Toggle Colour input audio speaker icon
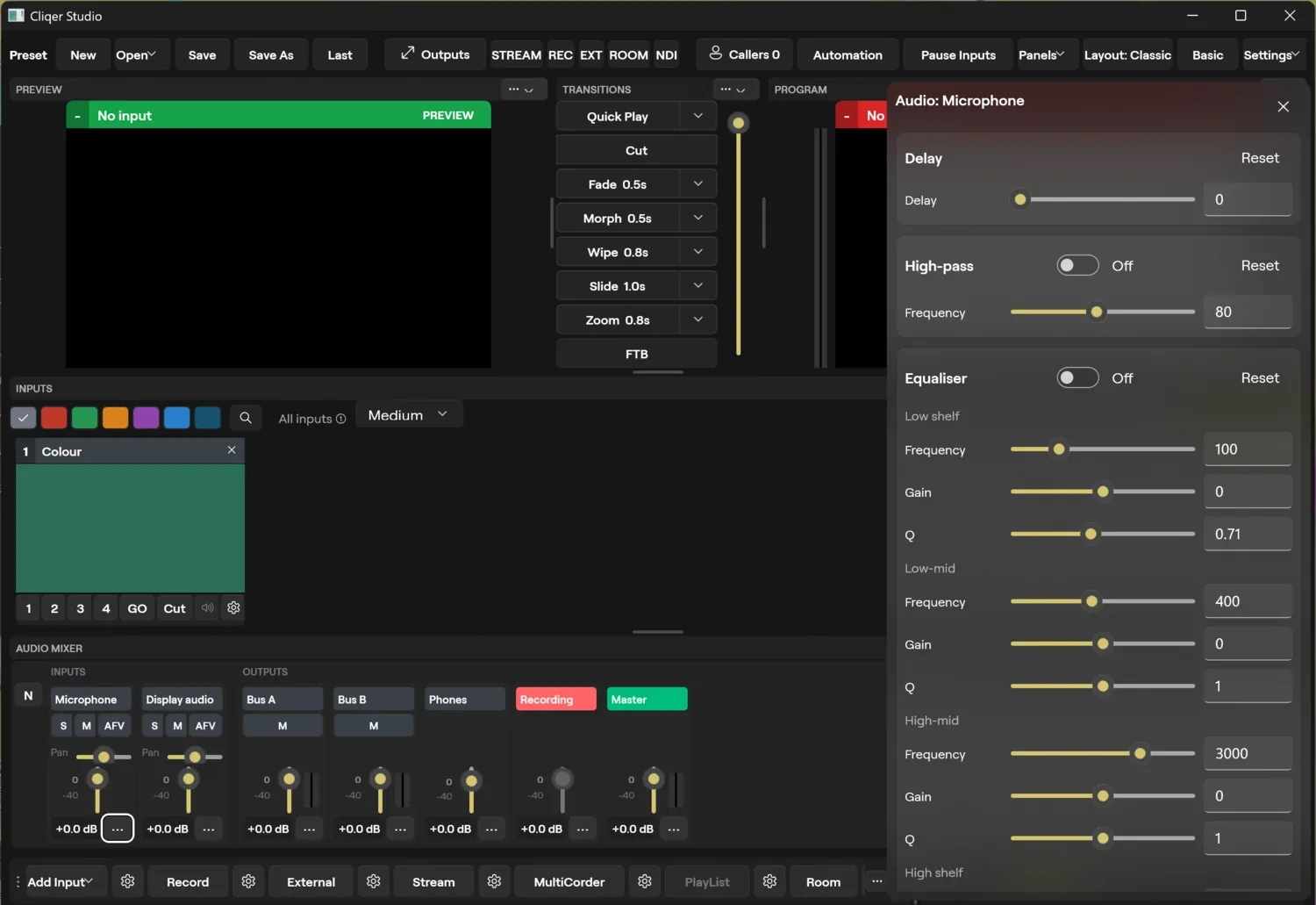The height and width of the screenshot is (905, 1316). [x=207, y=607]
